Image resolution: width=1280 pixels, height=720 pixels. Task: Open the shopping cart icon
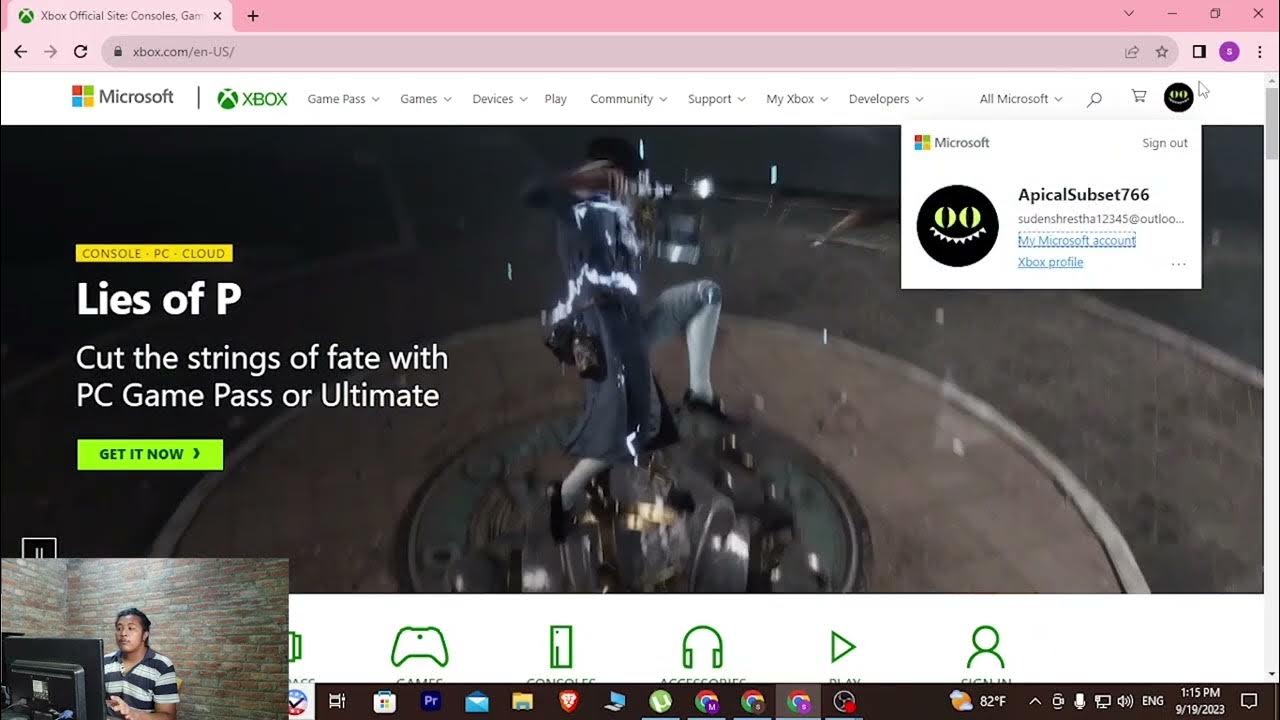[1138, 97]
